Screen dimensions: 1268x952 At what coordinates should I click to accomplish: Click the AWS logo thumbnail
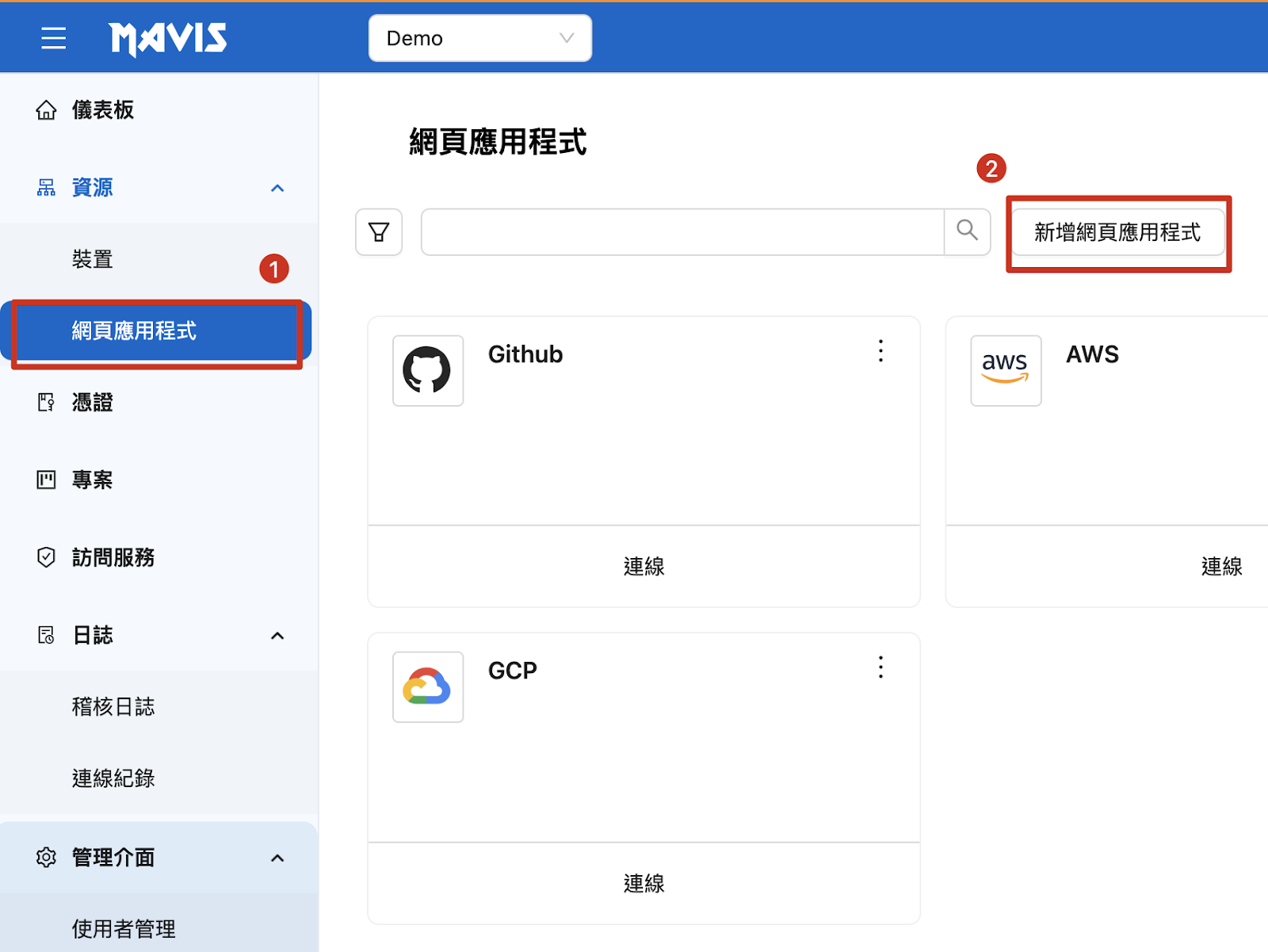click(x=1006, y=371)
